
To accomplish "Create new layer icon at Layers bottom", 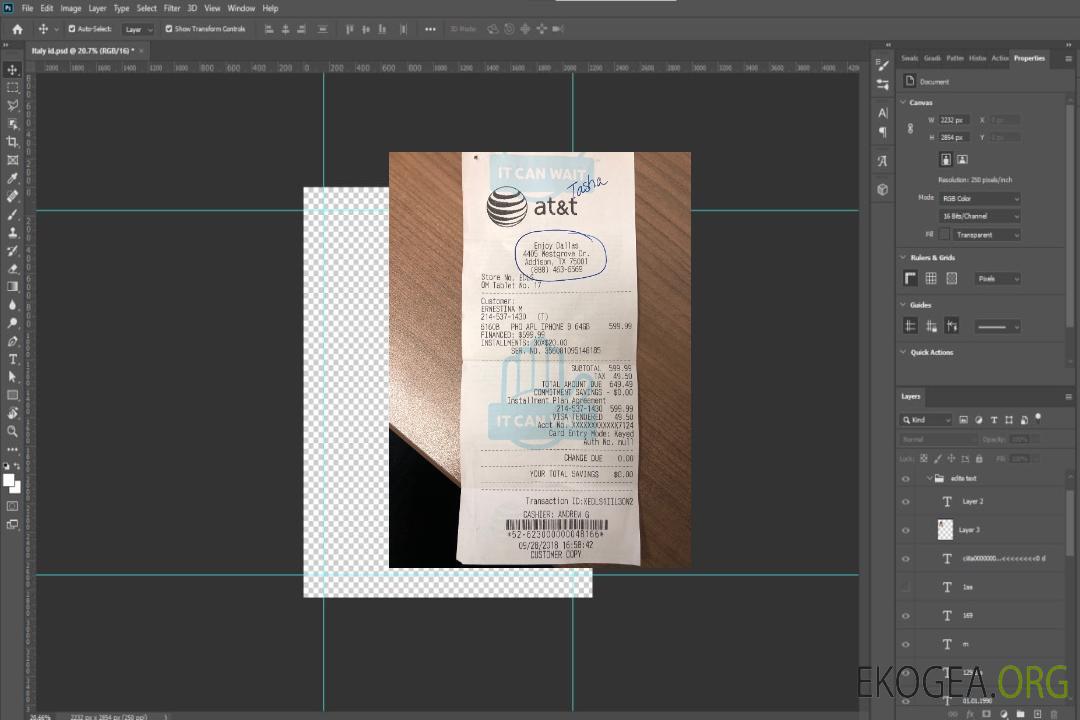I will (1037, 714).
